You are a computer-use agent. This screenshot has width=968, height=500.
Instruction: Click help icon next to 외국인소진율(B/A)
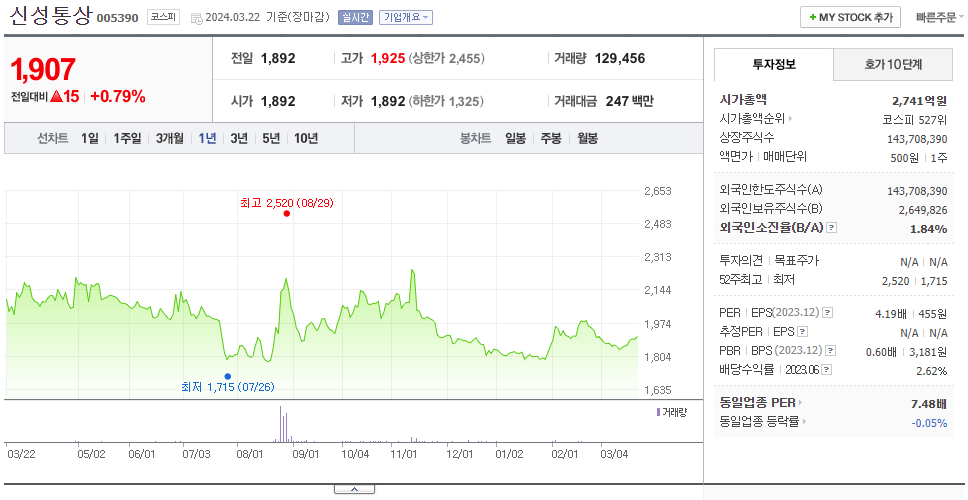coord(832,228)
